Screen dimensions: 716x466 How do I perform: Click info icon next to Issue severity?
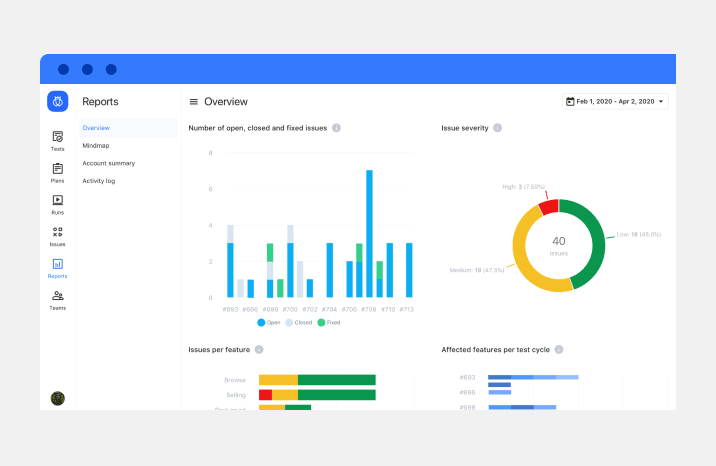(498, 128)
